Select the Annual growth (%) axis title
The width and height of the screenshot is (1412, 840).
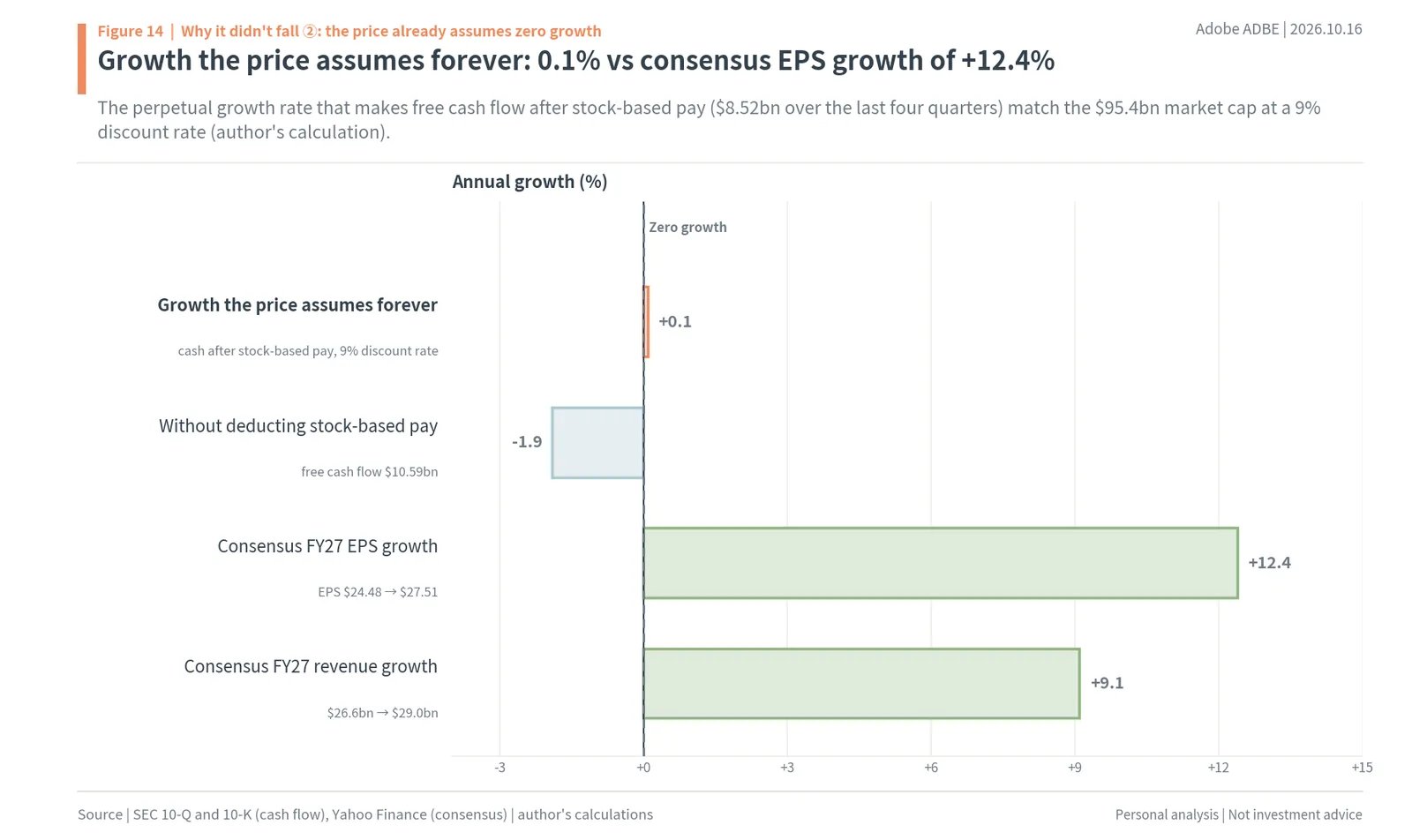[x=529, y=182]
